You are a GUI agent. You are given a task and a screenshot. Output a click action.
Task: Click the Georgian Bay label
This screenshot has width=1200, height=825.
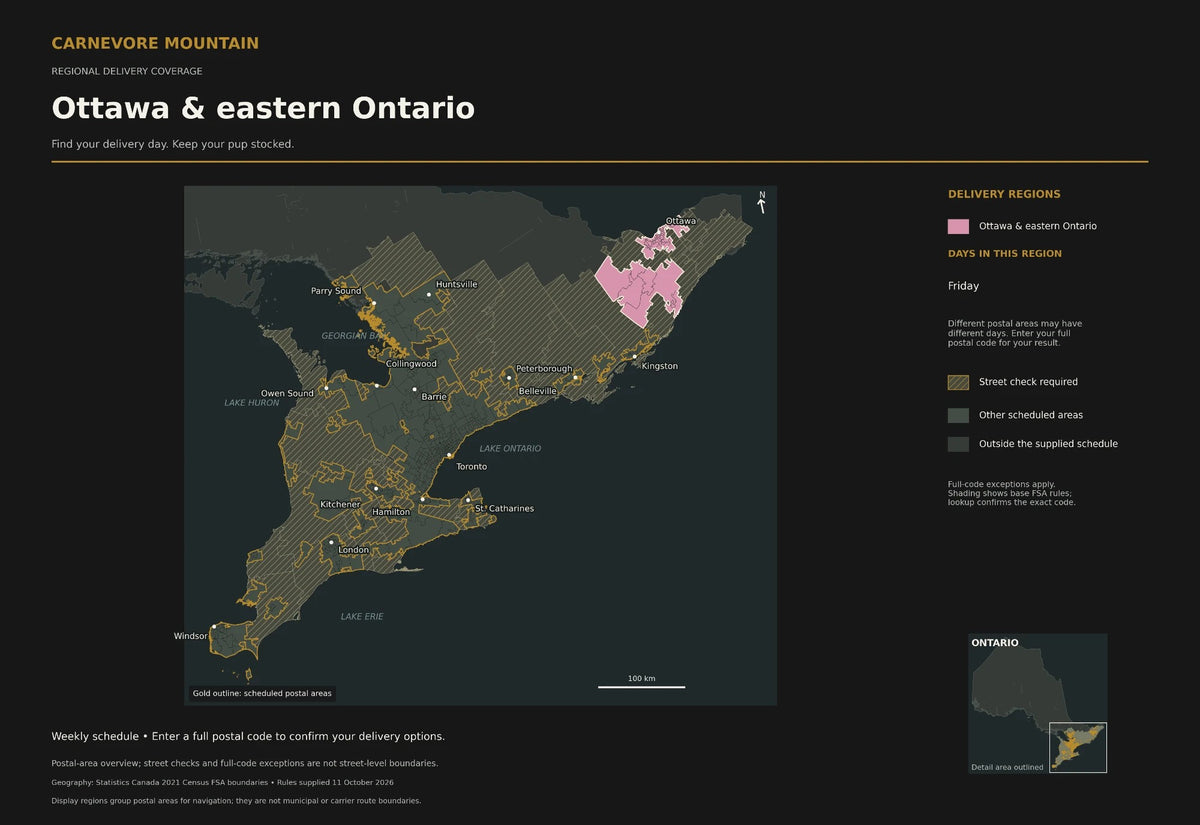pyautogui.click(x=353, y=336)
